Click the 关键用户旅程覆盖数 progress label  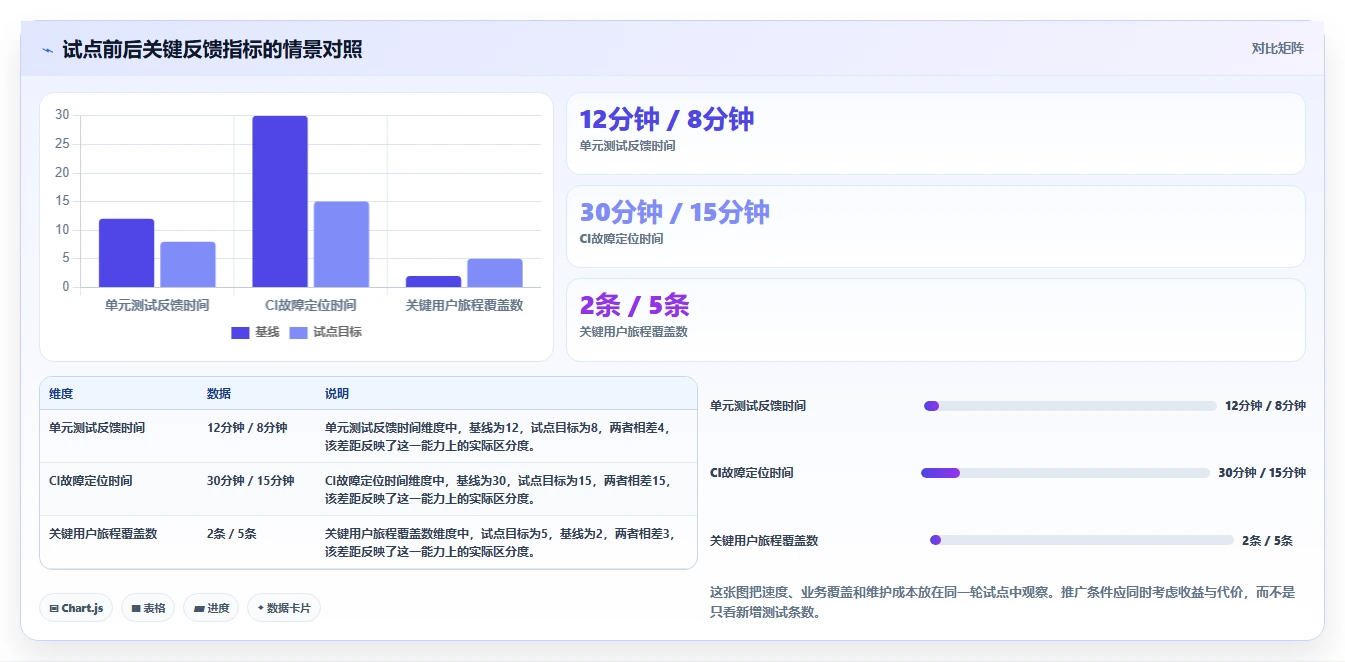[764, 541]
